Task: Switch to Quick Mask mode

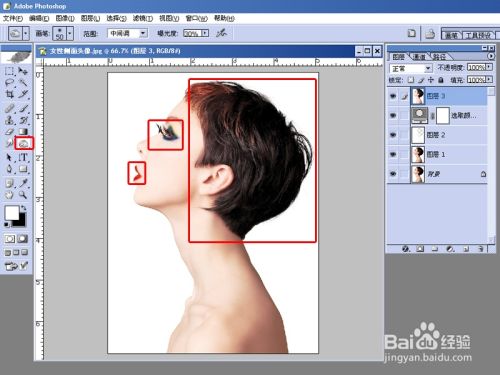Action: pyautogui.click(x=23, y=239)
